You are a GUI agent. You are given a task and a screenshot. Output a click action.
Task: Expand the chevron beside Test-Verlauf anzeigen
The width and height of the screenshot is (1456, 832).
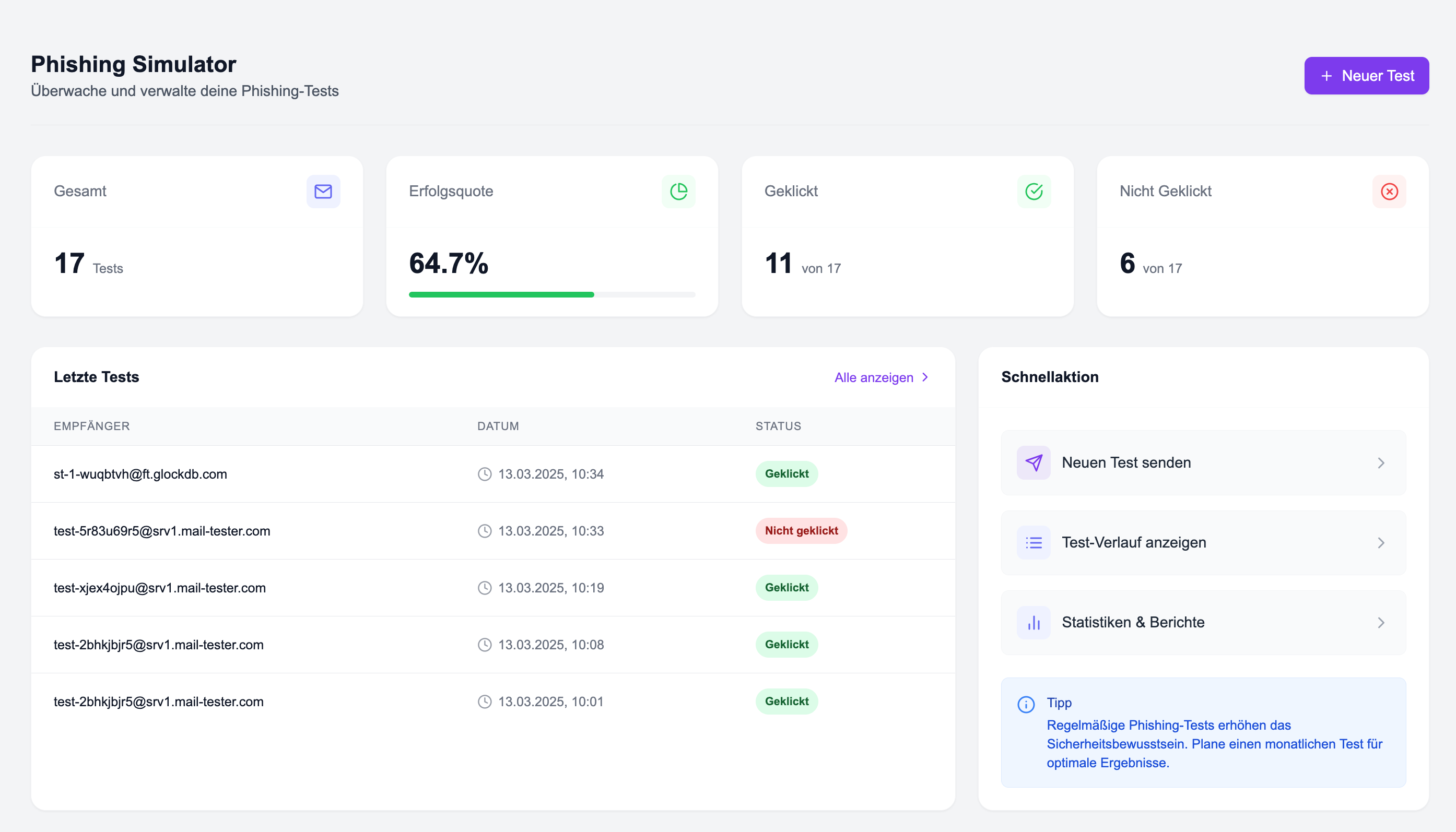tap(1382, 543)
